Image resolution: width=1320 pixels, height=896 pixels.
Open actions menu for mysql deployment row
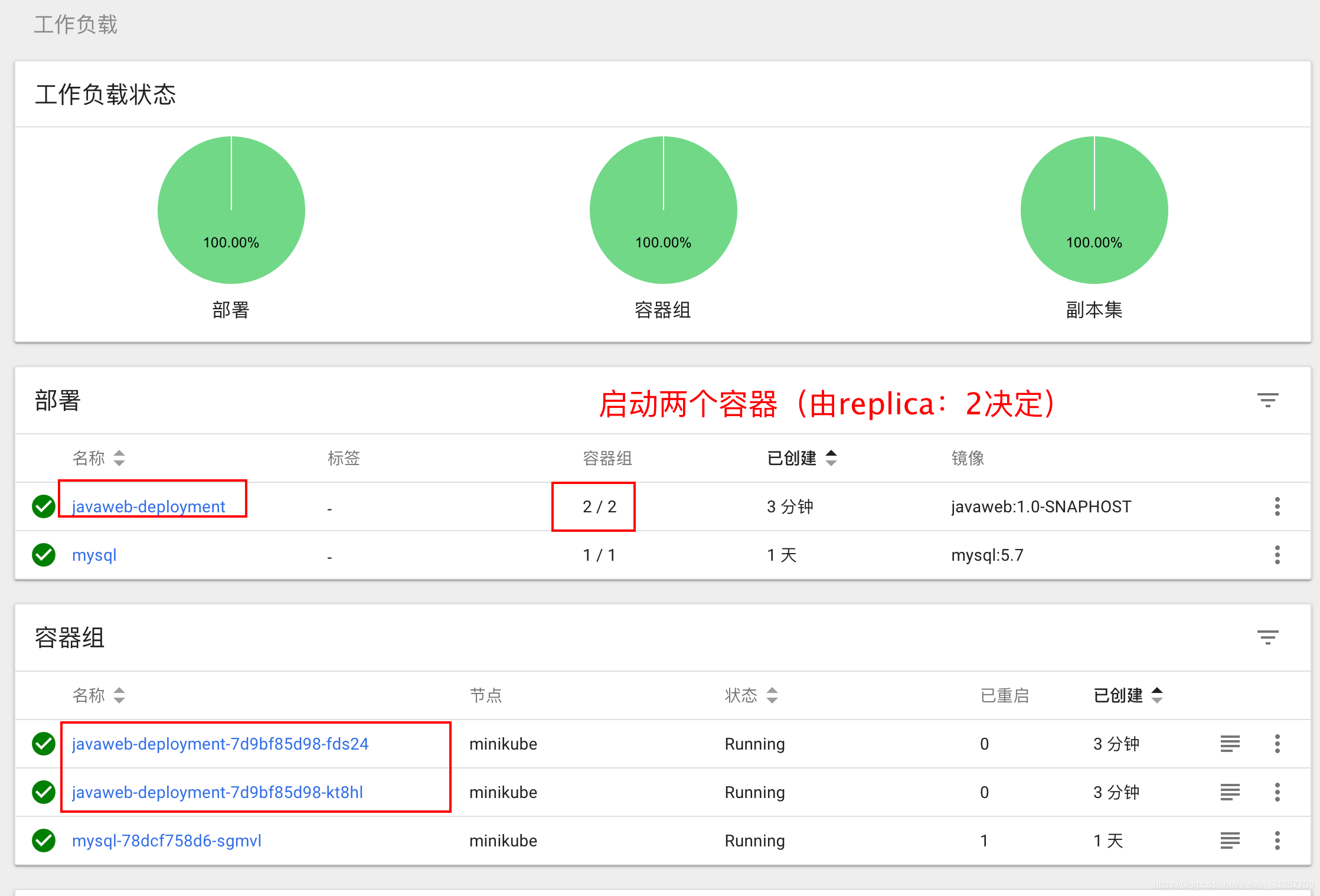coord(1277,555)
